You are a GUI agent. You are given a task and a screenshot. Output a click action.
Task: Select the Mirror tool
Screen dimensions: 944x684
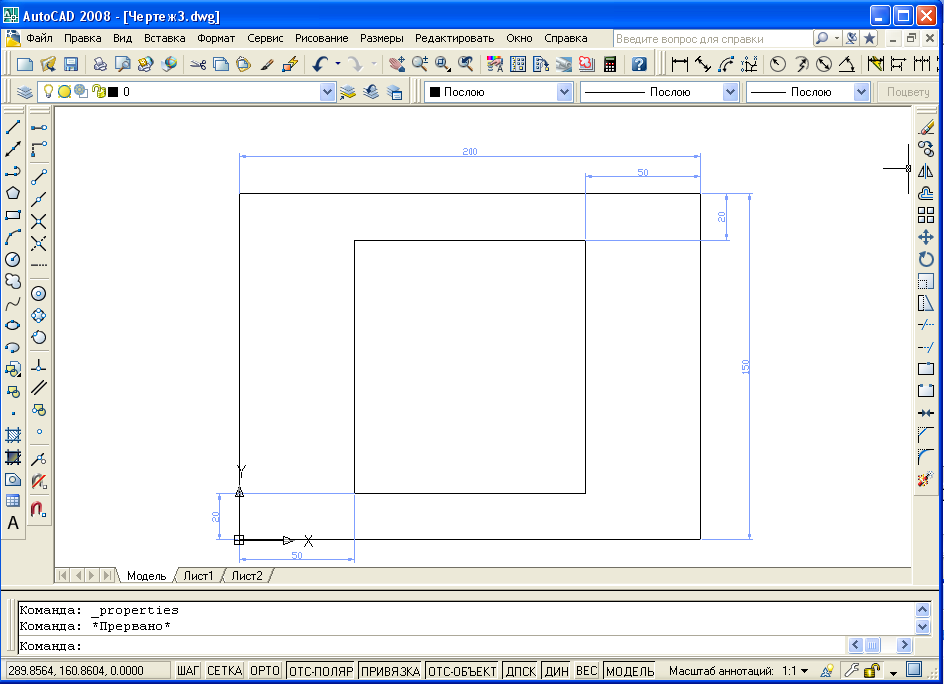[926, 171]
